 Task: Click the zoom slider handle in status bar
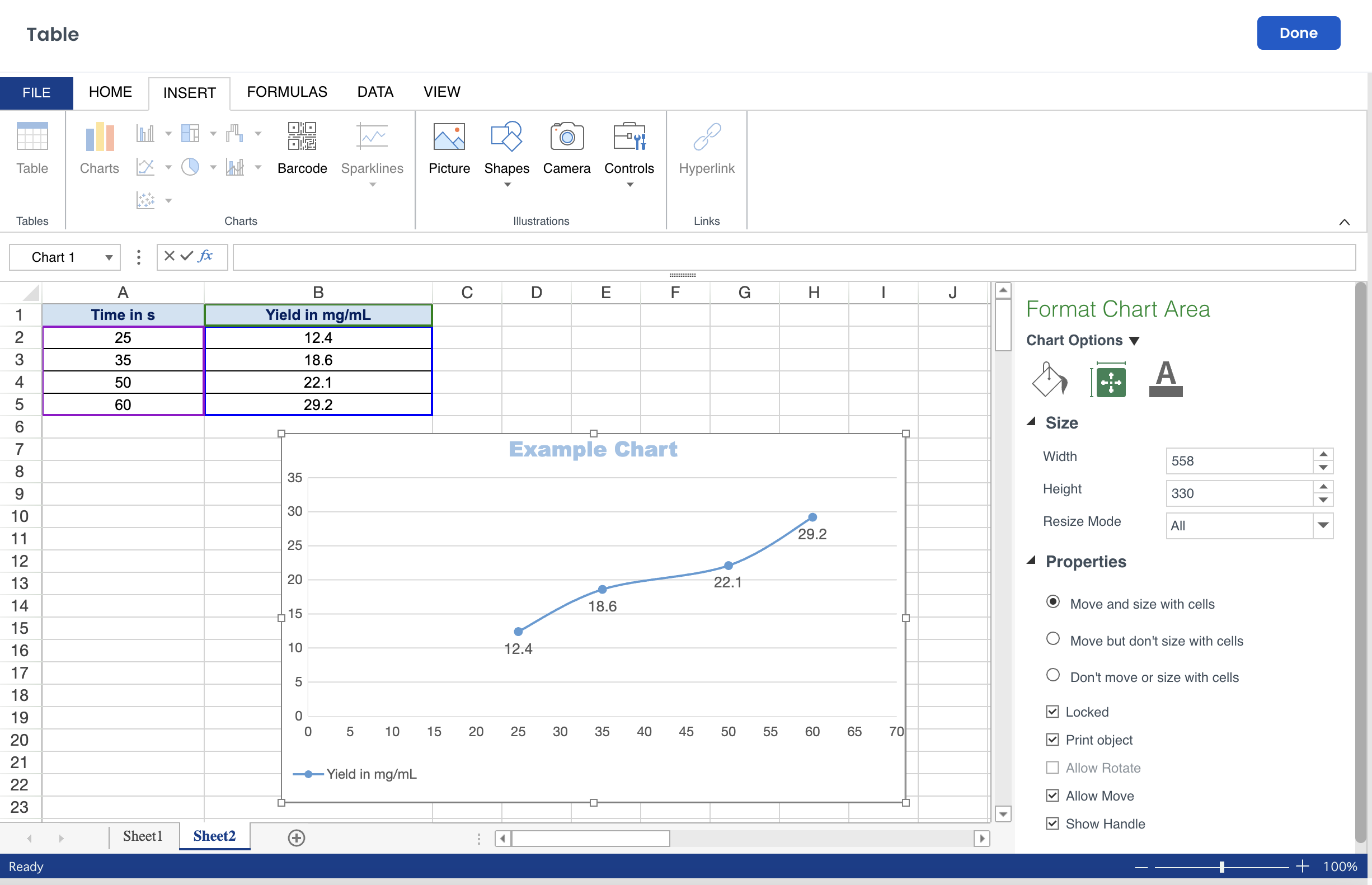pyautogui.click(x=1221, y=867)
